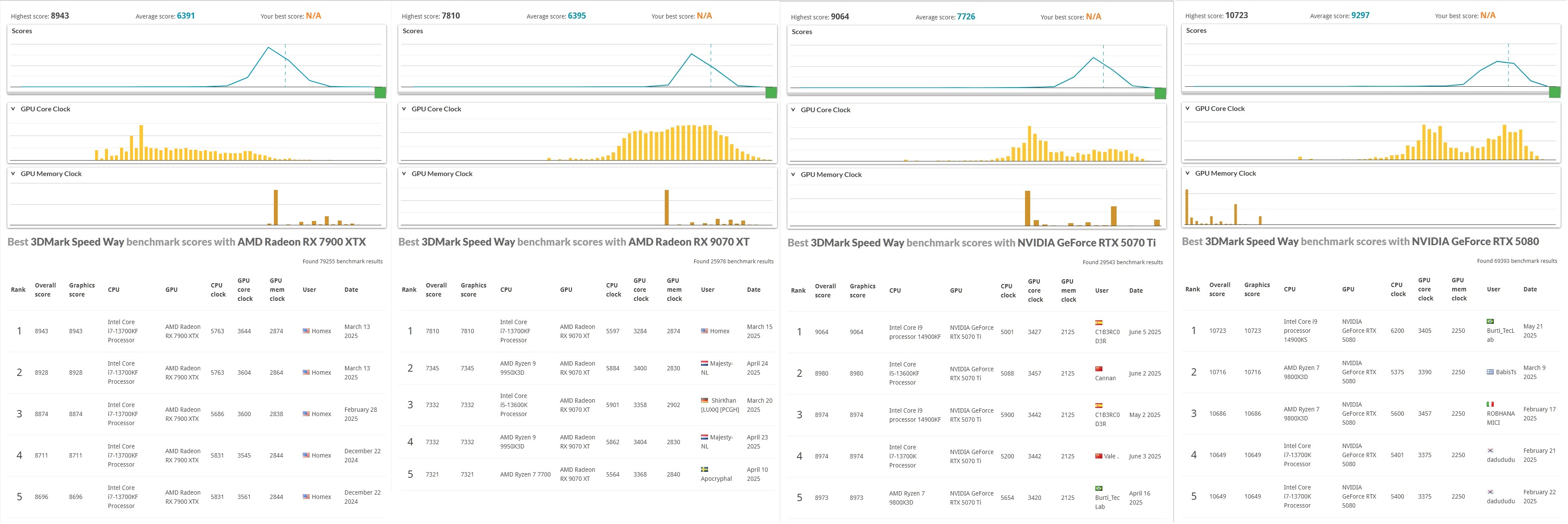Click average score value 9297

1360,15
